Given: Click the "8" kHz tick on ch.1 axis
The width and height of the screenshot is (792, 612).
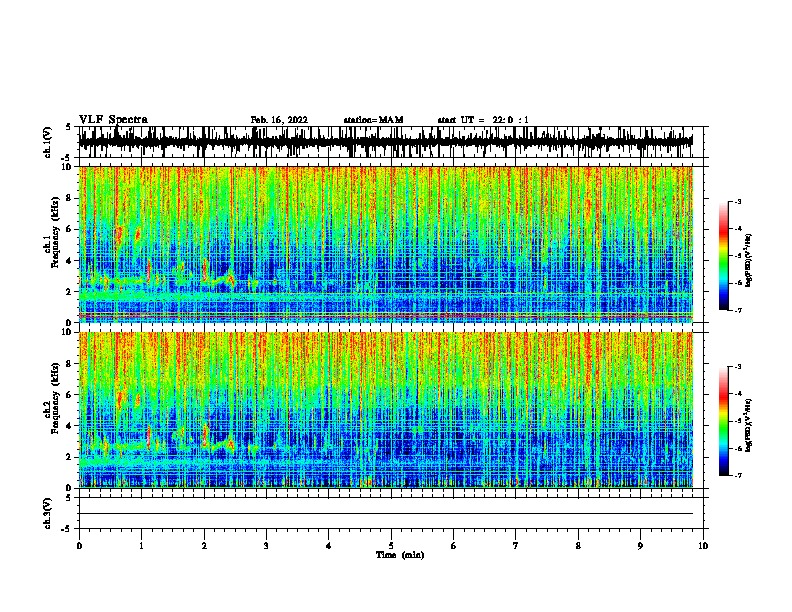Looking at the screenshot, I should coord(69,198).
